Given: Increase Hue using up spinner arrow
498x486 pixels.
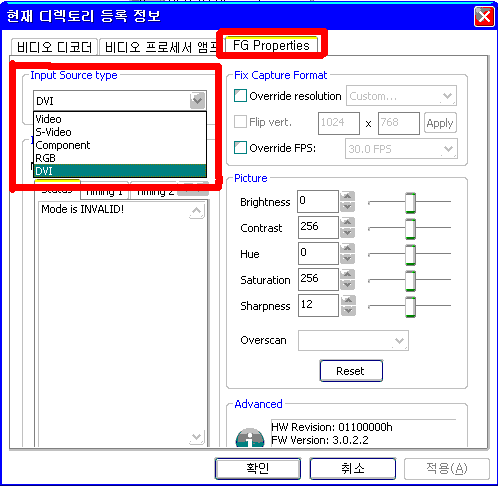Looking at the screenshot, I should (348, 248).
